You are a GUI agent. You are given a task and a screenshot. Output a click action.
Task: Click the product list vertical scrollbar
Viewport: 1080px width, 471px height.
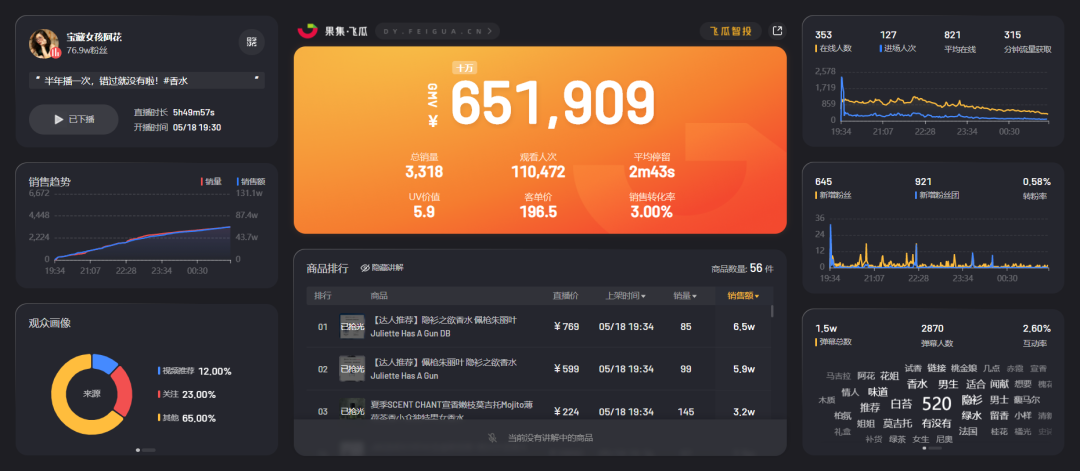click(x=771, y=312)
